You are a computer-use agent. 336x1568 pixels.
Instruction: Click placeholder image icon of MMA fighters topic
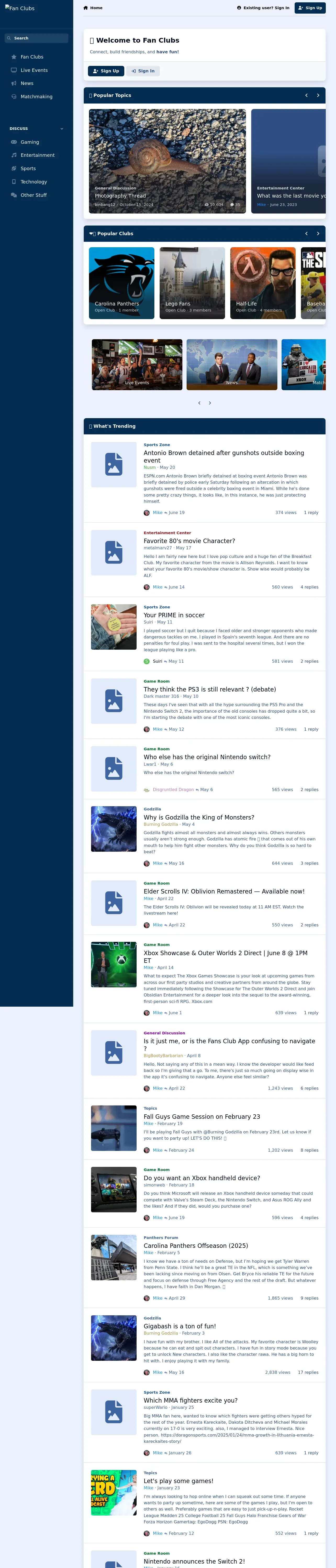(x=113, y=1412)
